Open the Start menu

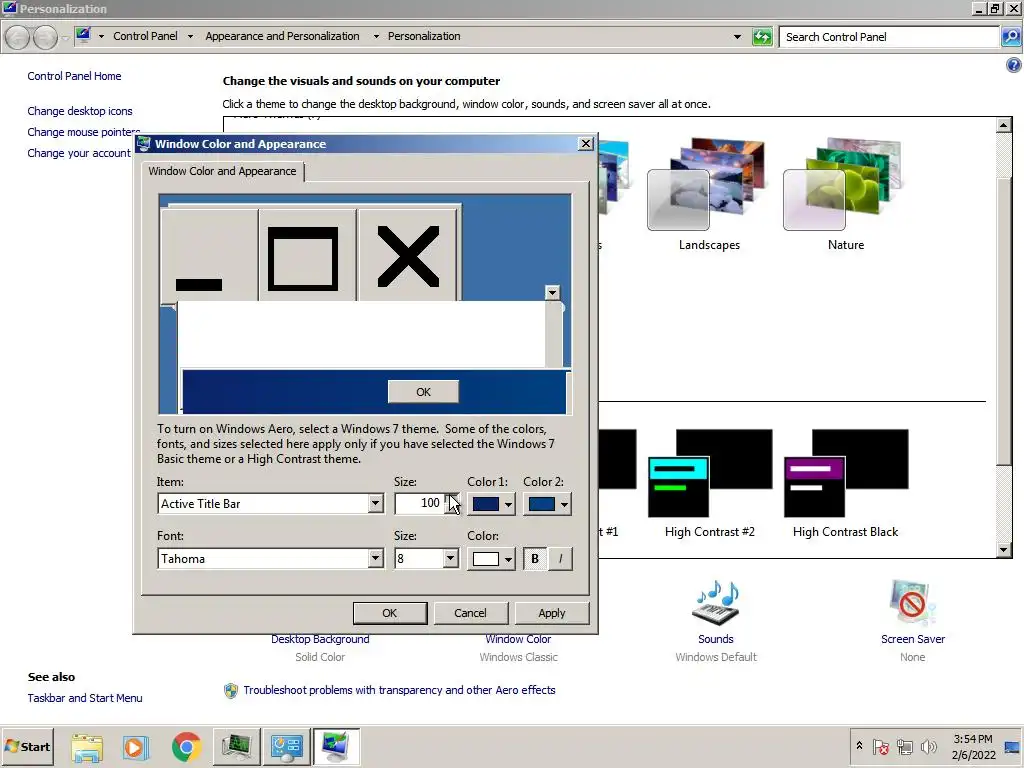[x=27, y=746]
